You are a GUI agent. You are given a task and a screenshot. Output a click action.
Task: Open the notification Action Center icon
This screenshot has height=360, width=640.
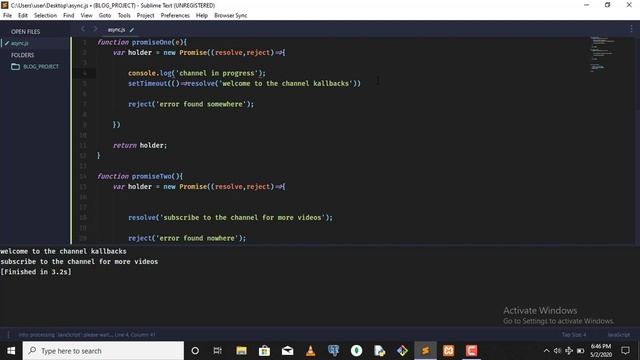pos(625,351)
